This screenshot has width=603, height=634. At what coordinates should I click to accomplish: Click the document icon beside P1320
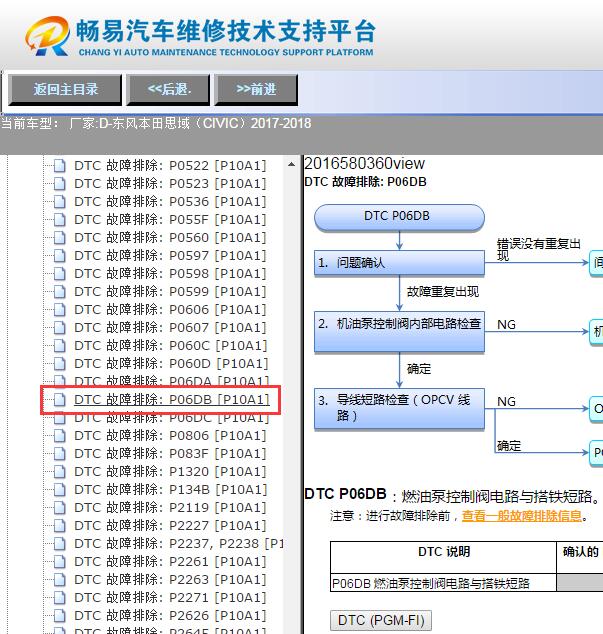59,471
